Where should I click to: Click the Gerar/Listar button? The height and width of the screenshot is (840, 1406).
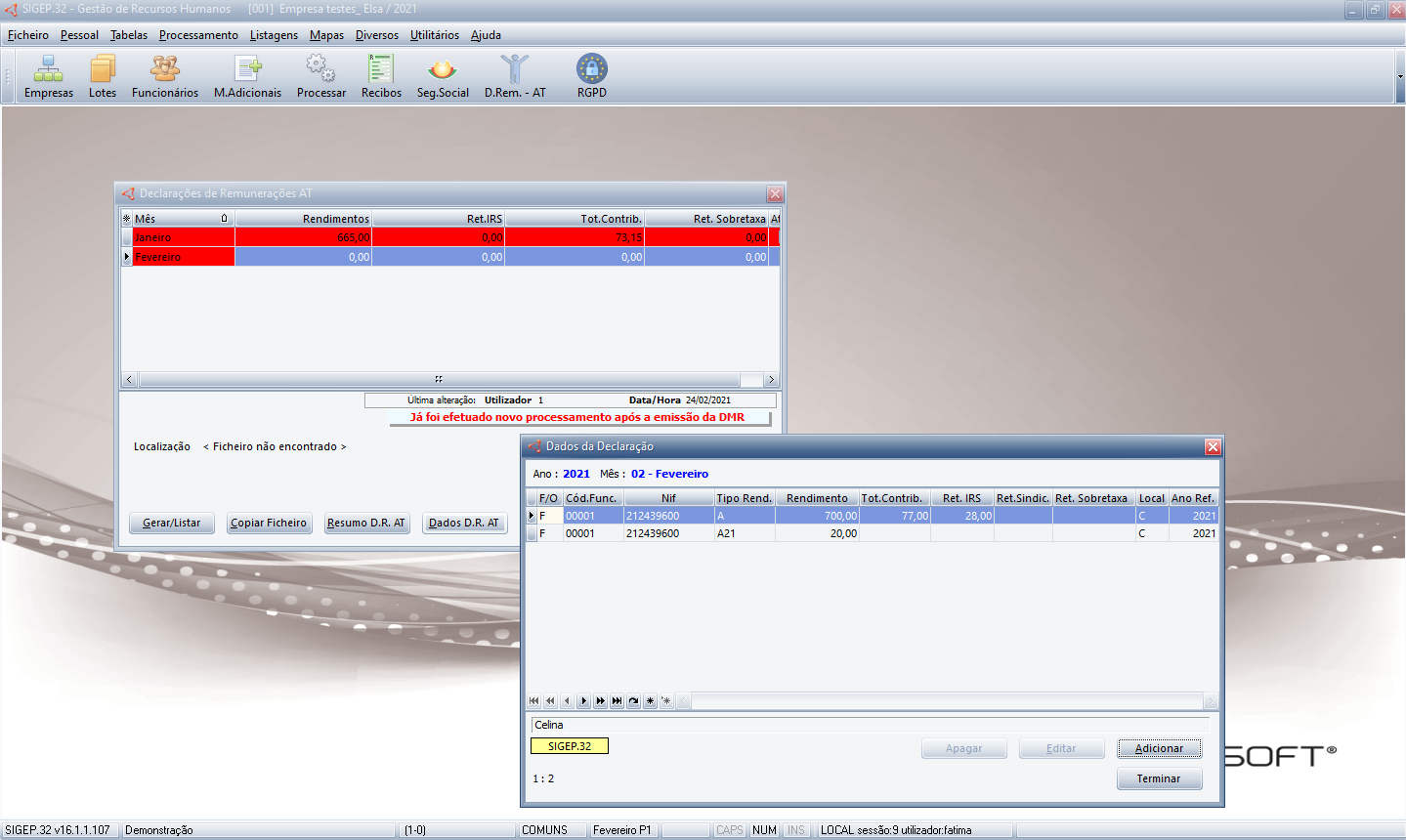(172, 523)
